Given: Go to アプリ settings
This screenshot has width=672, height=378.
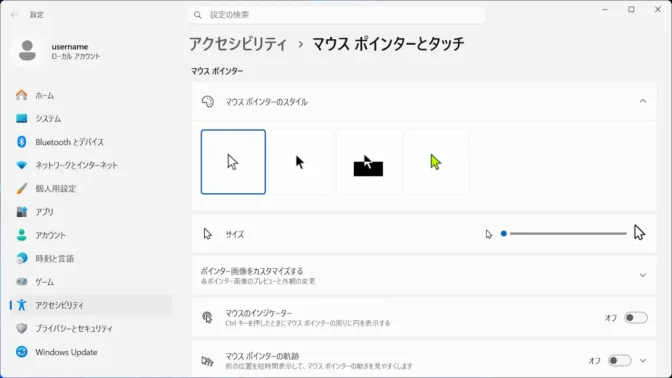Looking at the screenshot, I should 91,212.
